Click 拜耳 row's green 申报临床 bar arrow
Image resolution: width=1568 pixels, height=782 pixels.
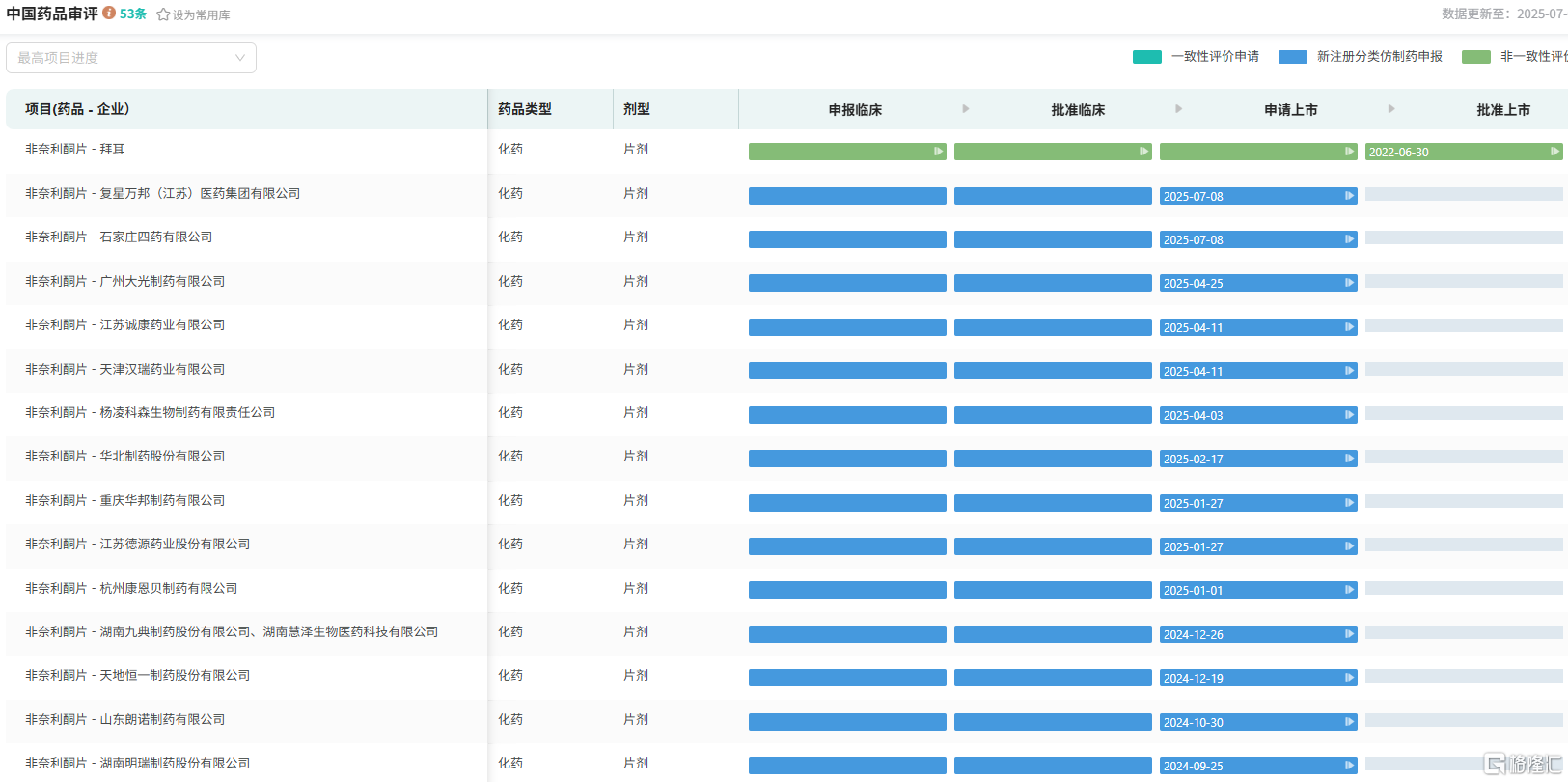938,152
